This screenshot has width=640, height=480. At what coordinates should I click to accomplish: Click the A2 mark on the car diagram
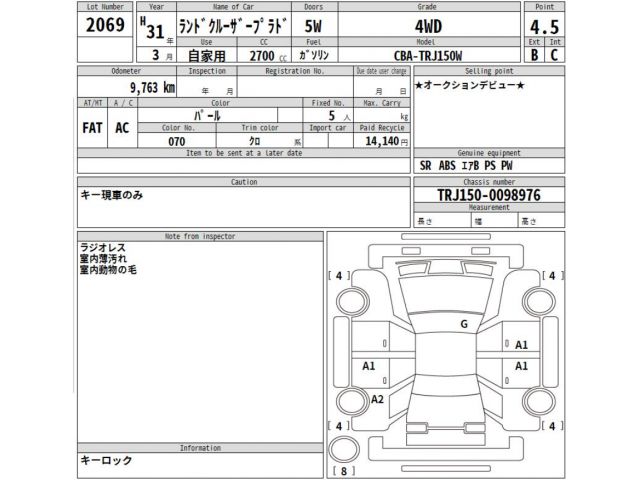click(377, 399)
